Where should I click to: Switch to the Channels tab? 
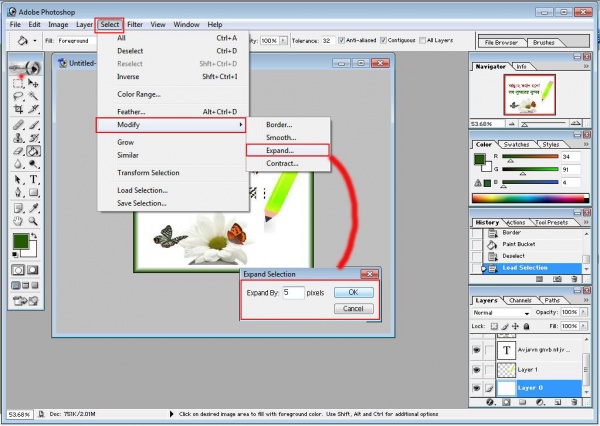(520, 300)
